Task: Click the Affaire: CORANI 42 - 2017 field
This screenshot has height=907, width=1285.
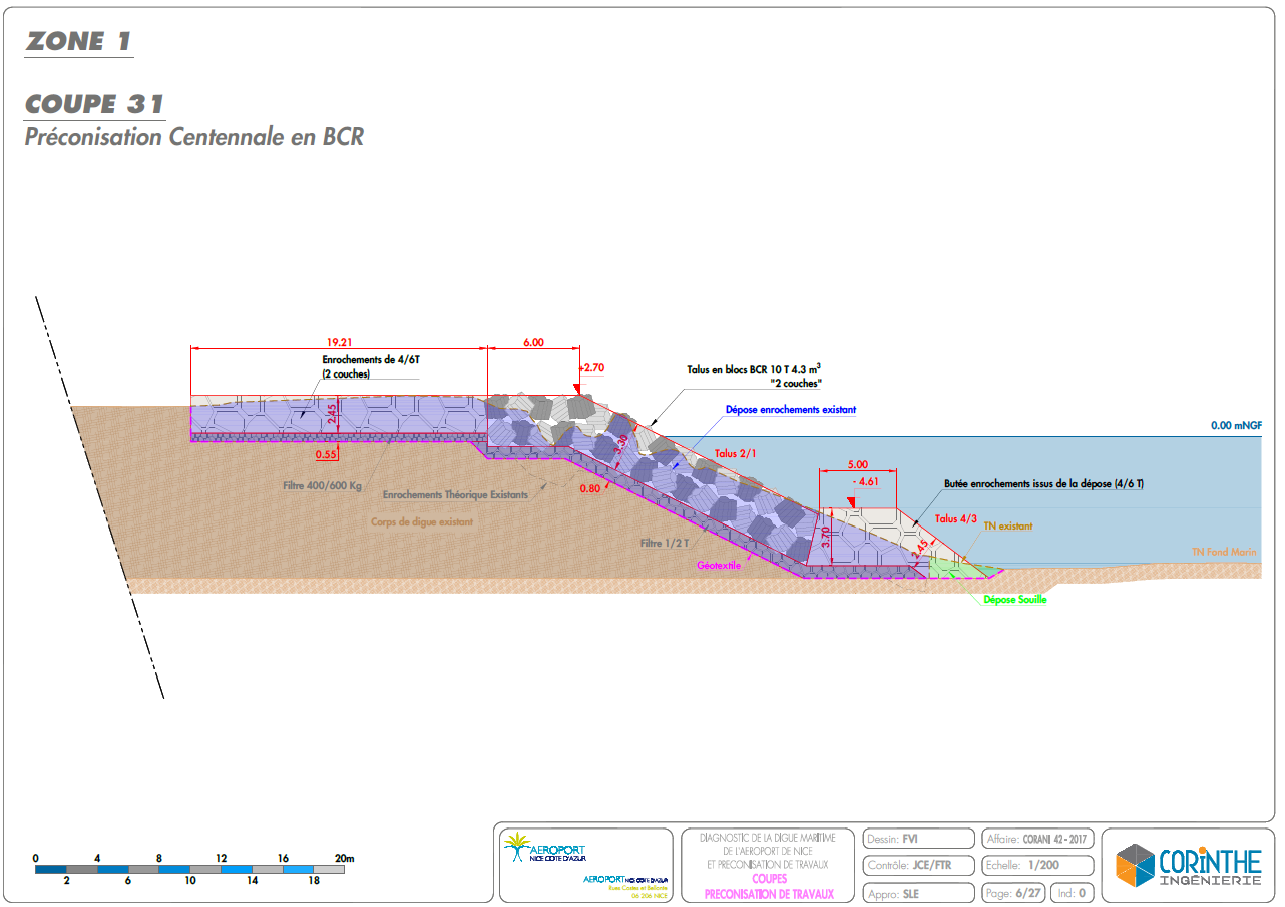Action: tap(1038, 839)
